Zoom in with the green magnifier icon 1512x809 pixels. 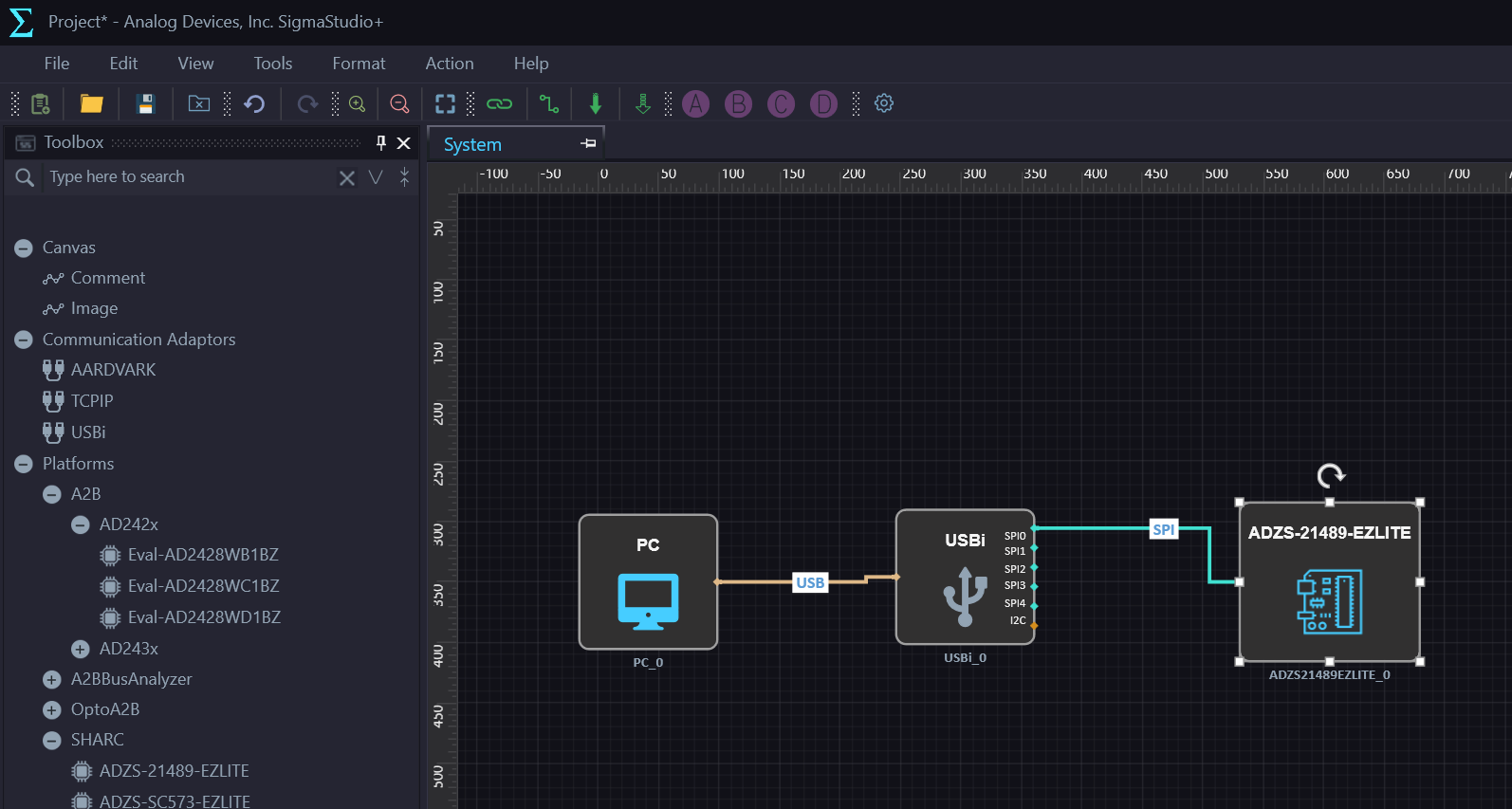pos(358,103)
